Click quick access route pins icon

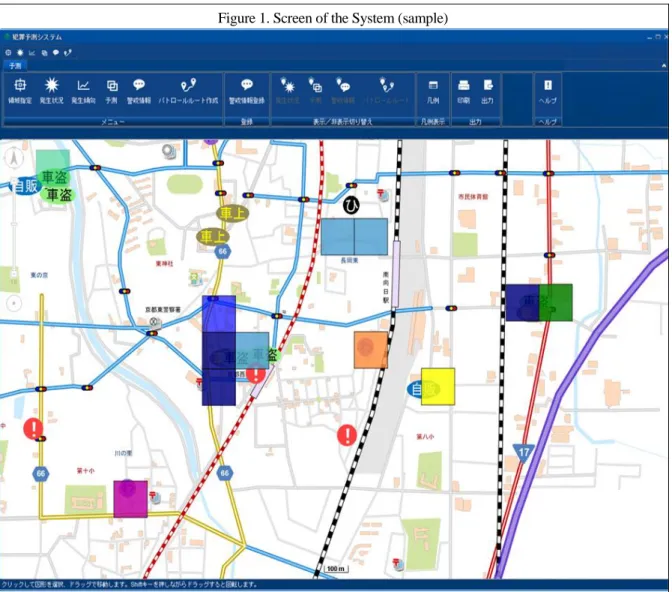[x=68, y=53]
